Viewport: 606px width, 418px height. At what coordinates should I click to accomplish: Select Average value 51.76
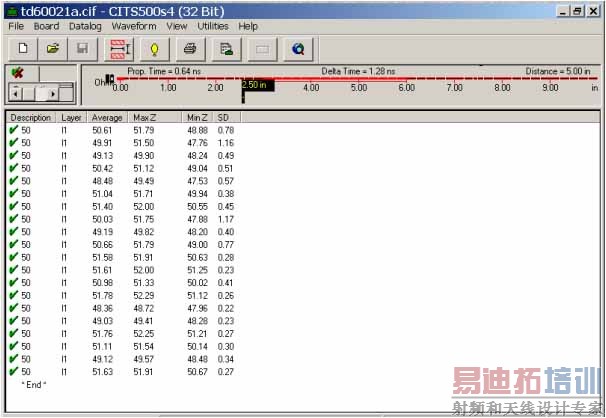pos(102,334)
